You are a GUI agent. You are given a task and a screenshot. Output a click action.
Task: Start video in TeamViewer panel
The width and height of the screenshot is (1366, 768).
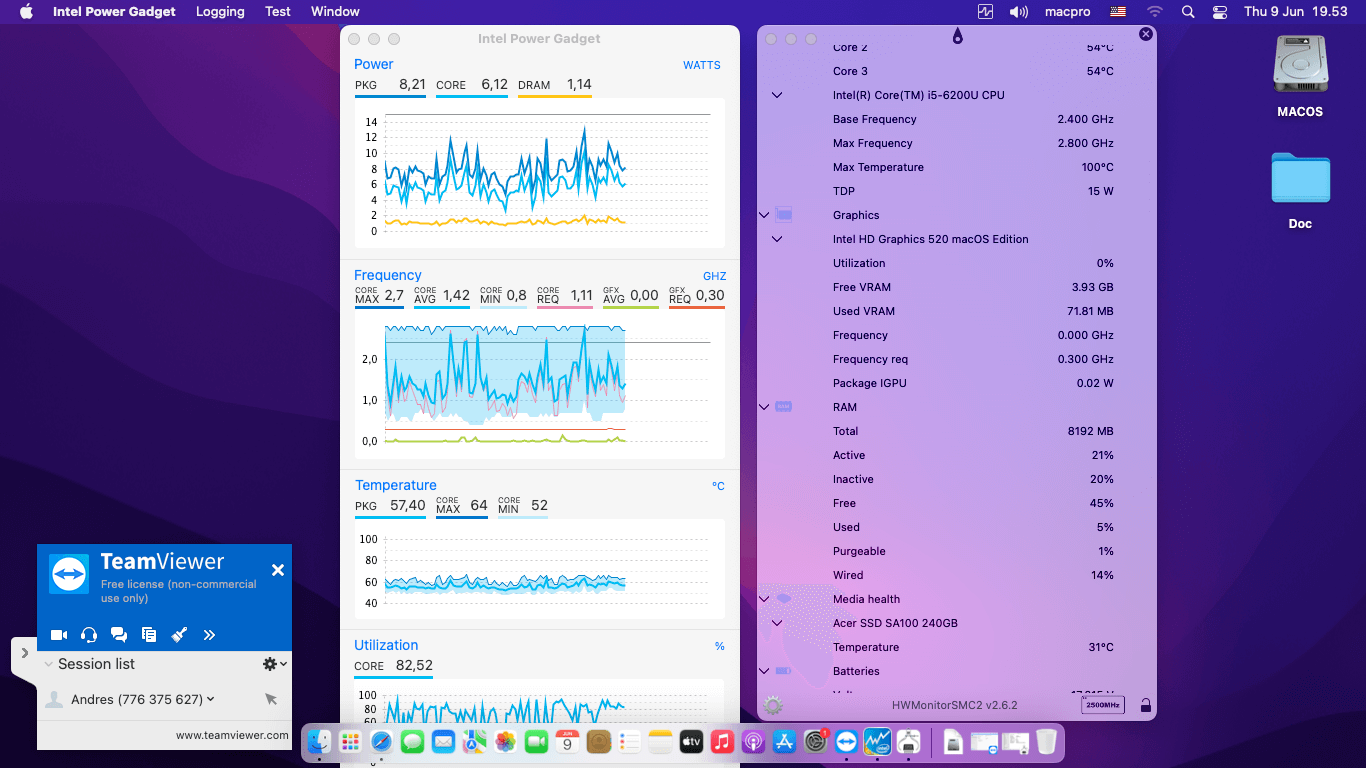coord(59,635)
